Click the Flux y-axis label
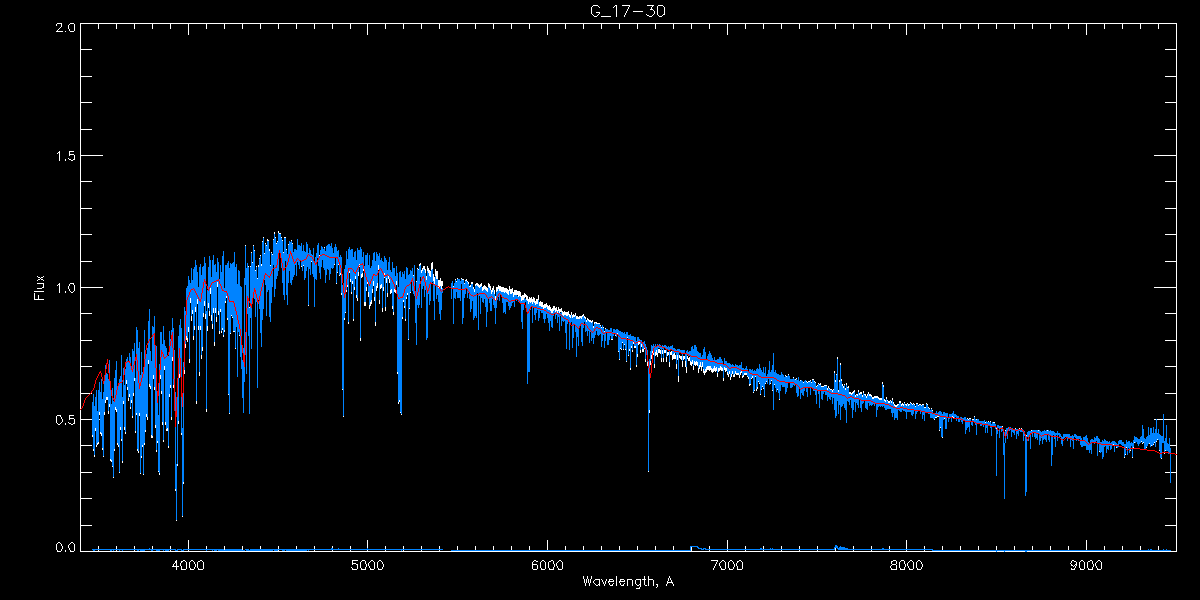This screenshot has height=600, width=1200. tap(39, 288)
